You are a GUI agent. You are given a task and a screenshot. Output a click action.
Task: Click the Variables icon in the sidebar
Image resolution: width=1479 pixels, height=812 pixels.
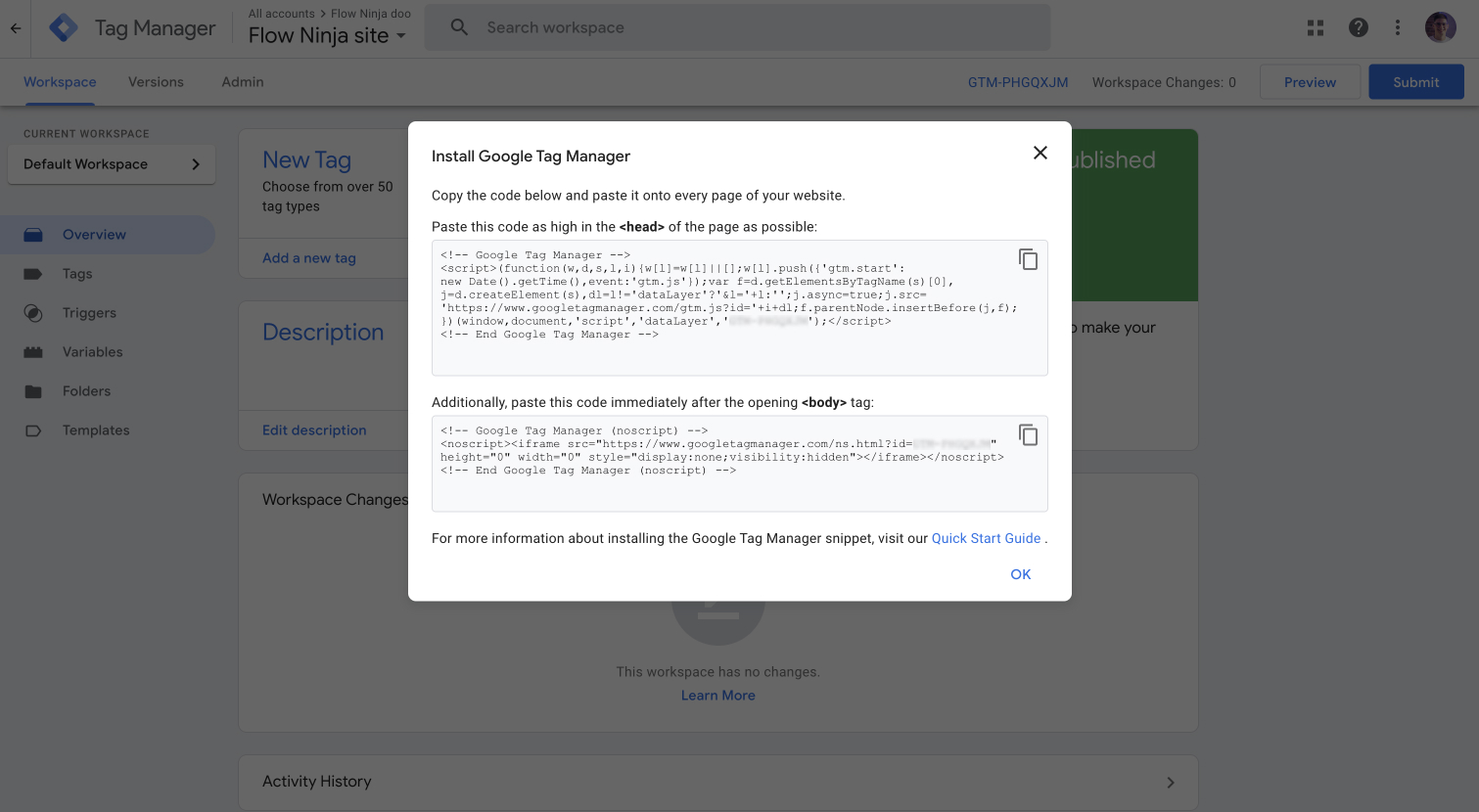33,352
